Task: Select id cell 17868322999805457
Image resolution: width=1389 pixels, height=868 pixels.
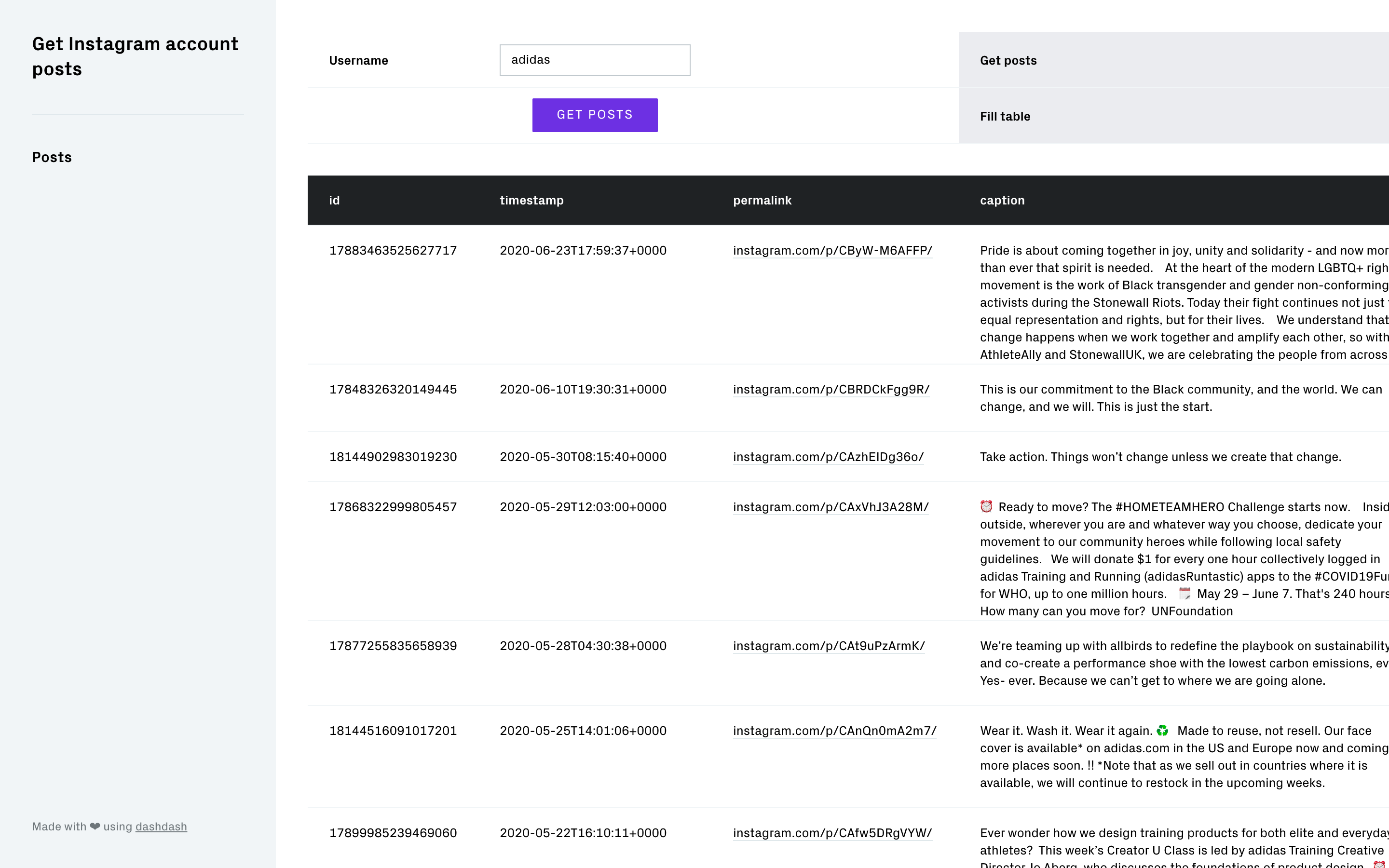Action: click(393, 507)
